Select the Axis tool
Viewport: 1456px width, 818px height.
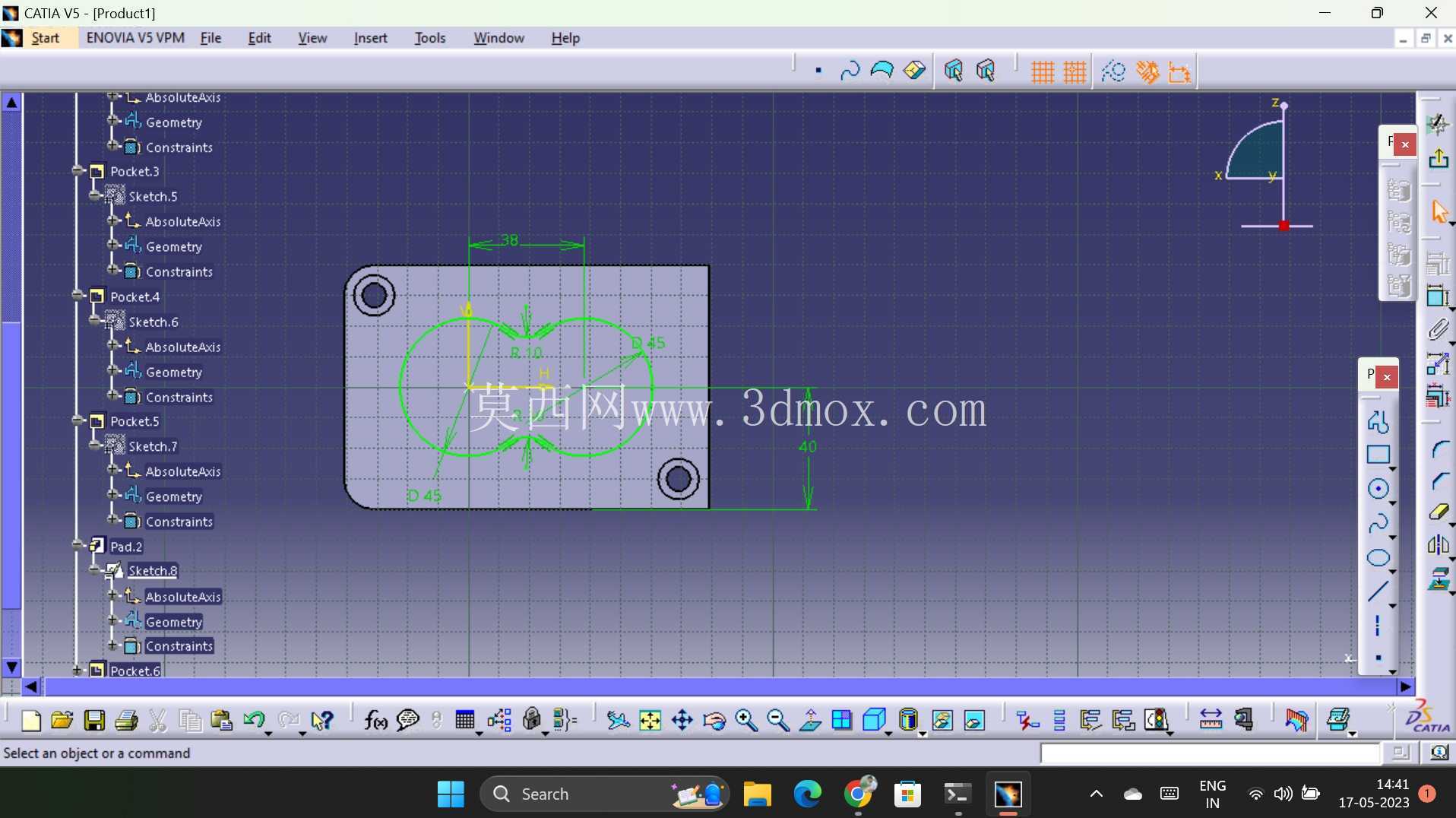click(1378, 626)
